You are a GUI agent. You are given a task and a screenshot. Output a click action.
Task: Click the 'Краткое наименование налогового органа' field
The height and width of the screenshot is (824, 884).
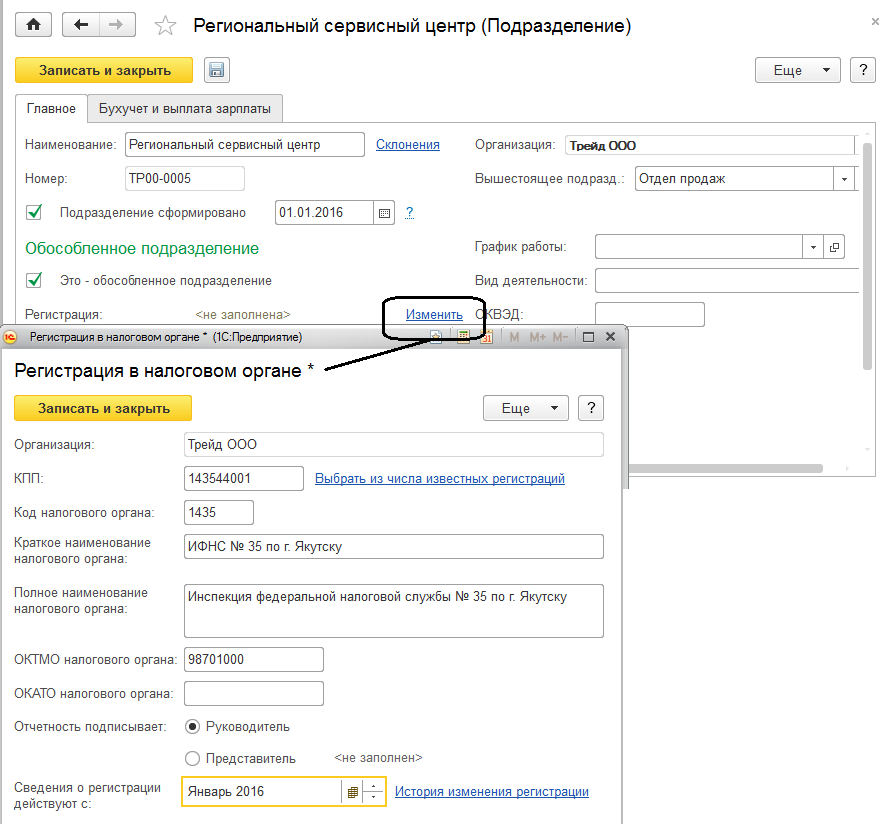click(x=394, y=547)
